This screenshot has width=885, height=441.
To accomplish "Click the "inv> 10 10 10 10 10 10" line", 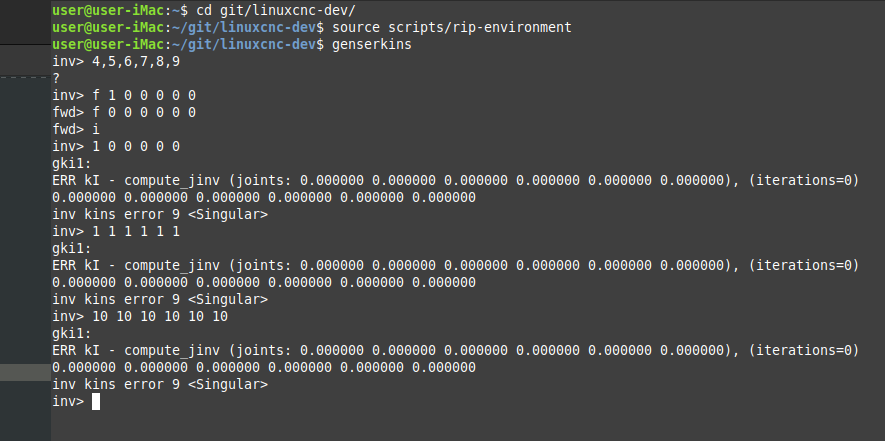I will 140,316.
